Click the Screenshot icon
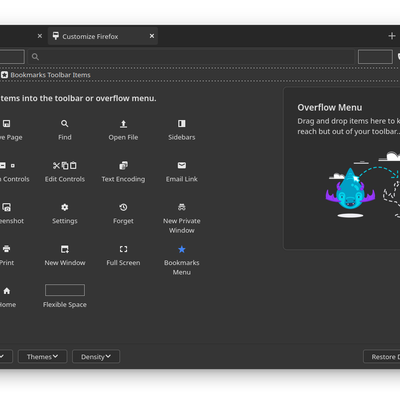 [x=7, y=207]
